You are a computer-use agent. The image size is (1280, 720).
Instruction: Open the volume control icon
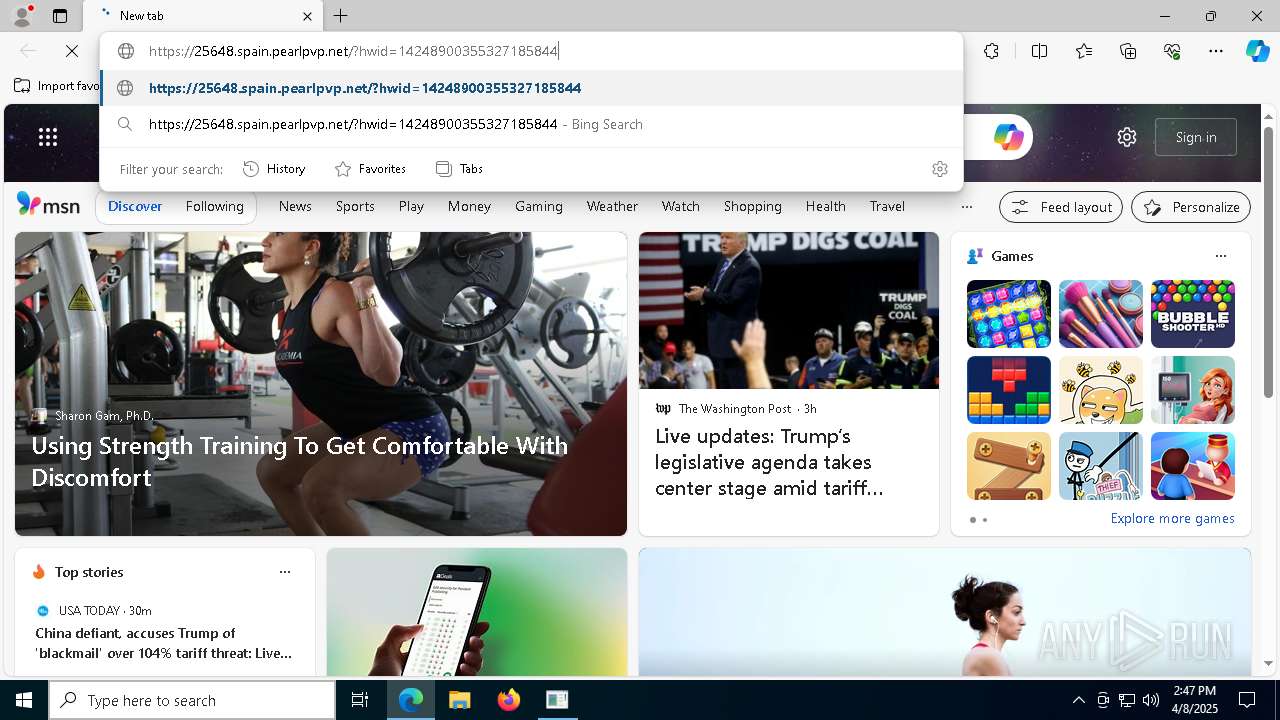[x=1151, y=700]
